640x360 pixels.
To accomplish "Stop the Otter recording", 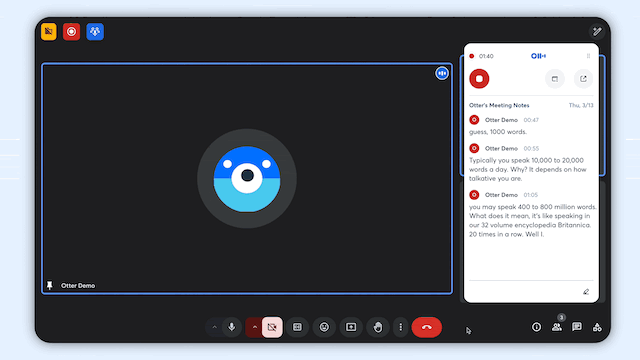I will tap(479, 79).
